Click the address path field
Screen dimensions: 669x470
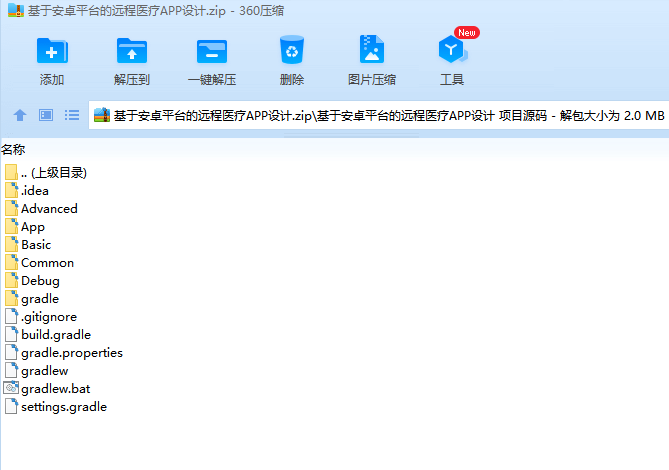pyautogui.click(x=379, y=115)
